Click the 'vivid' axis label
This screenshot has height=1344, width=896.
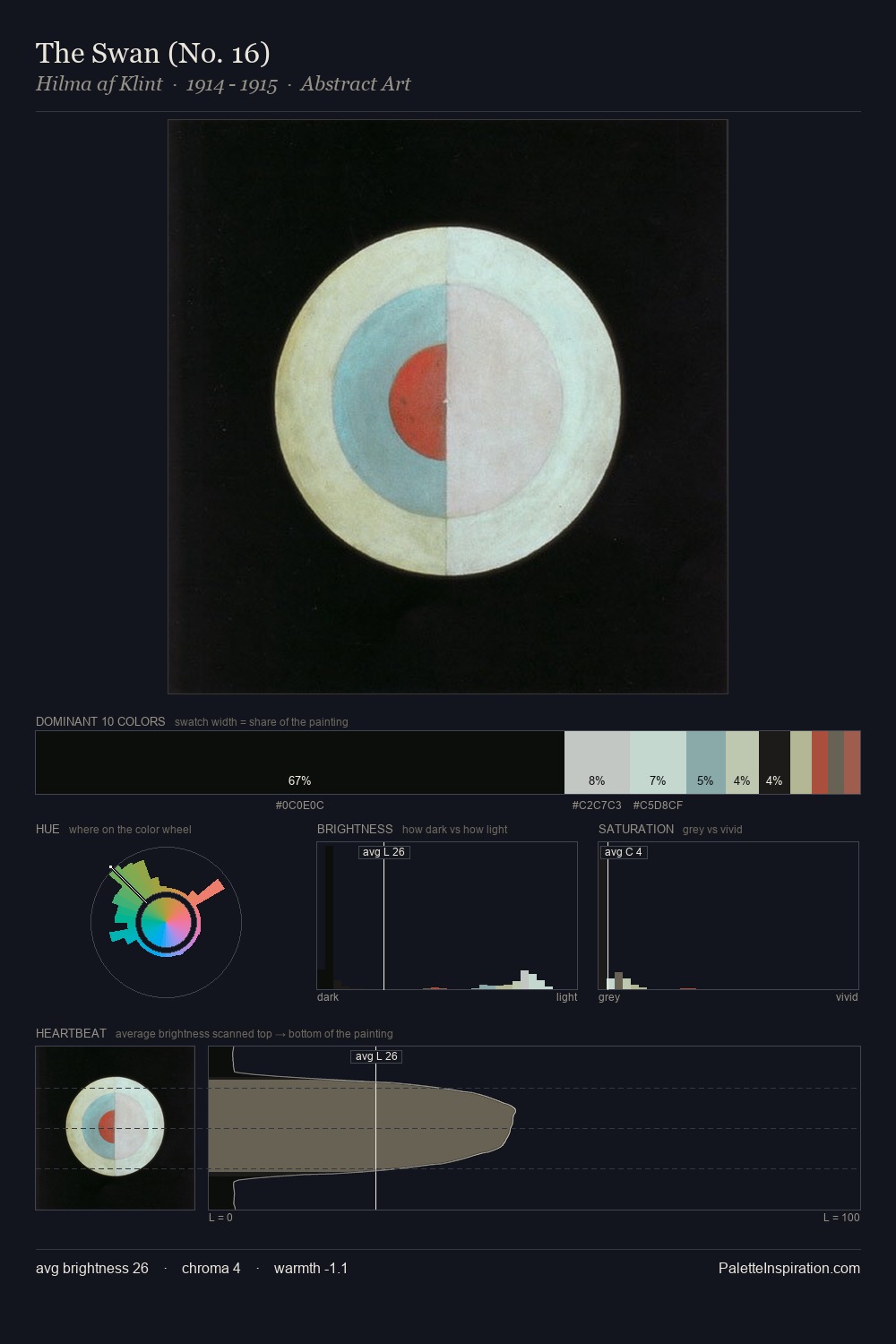point(847,997)
